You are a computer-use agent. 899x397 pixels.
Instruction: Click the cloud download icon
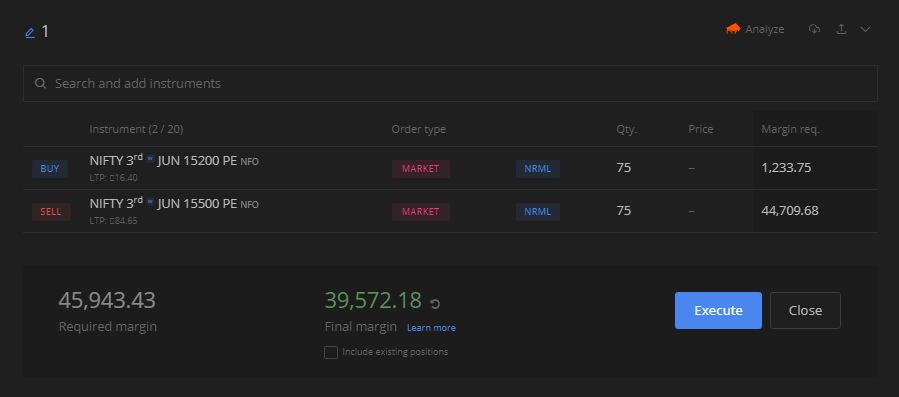[x=814, y=29]
